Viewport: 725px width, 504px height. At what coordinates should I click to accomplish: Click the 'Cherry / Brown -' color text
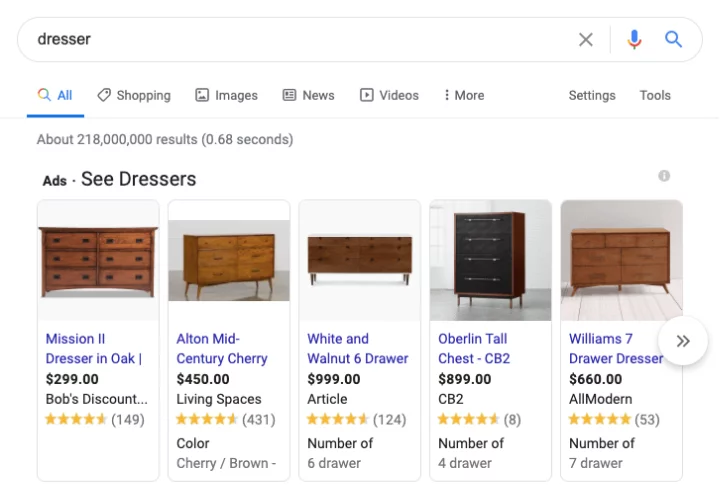tap(226, 463)
